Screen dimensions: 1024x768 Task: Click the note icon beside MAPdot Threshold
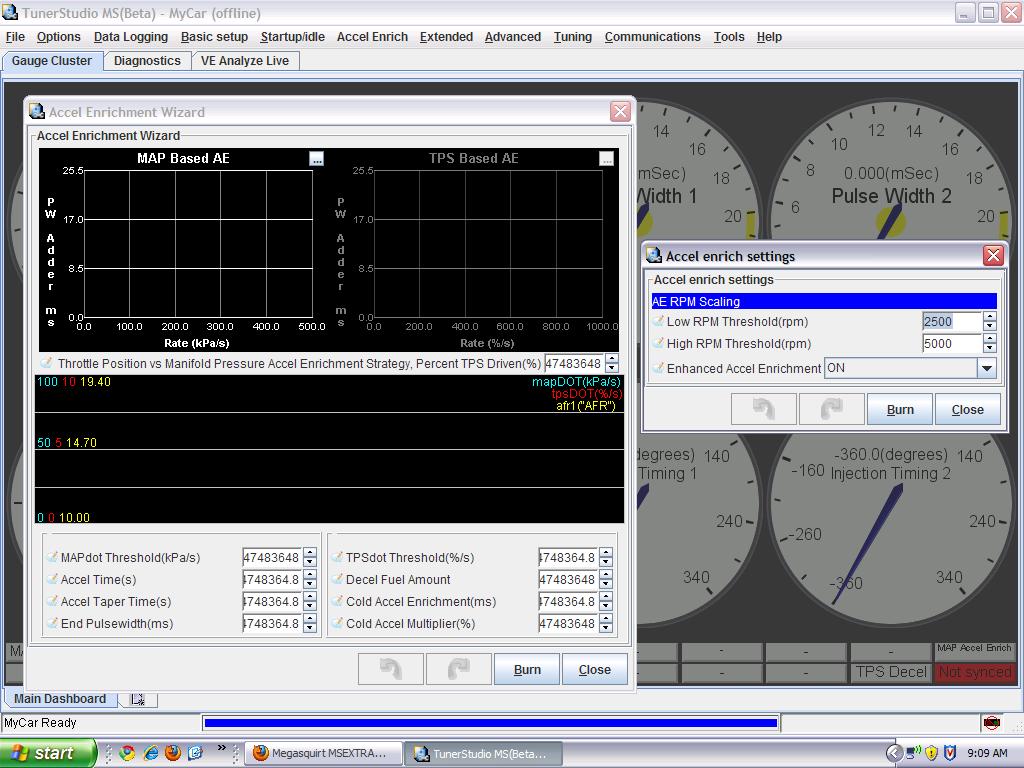coord(52,558)
